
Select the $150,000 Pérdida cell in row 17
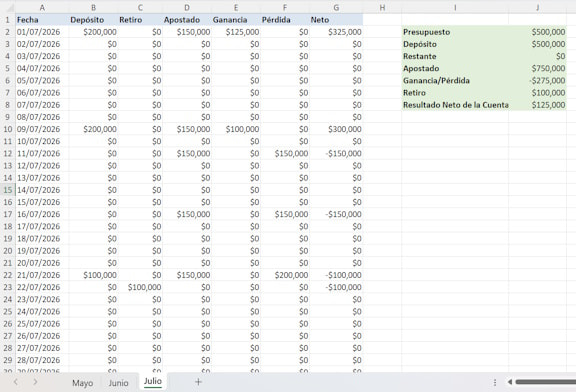click(285, 214)
